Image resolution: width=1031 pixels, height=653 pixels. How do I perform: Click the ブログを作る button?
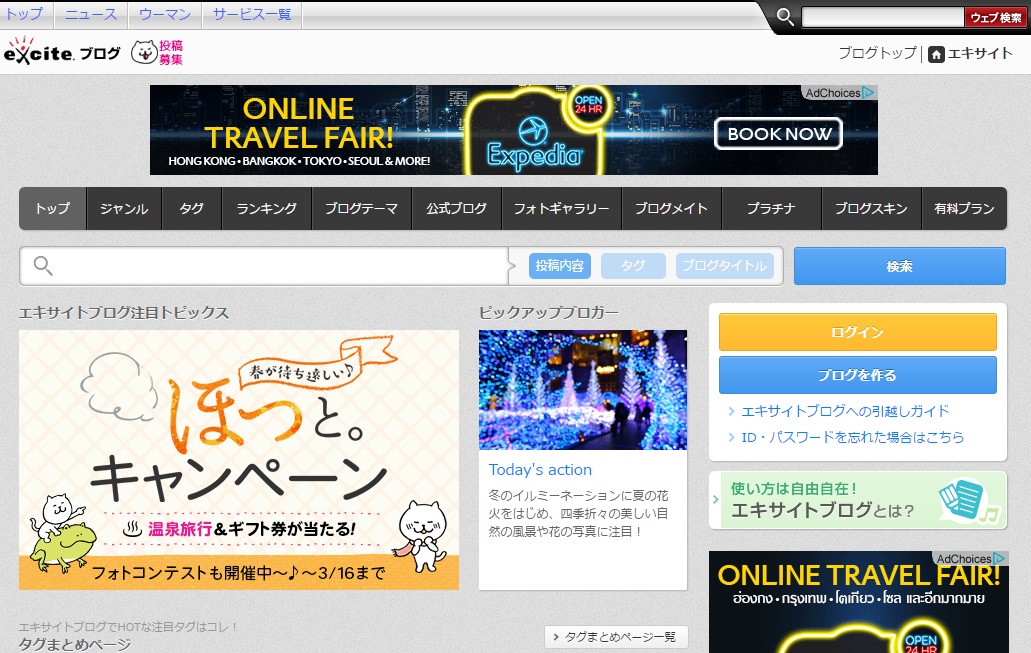click(x=857, y=375)
